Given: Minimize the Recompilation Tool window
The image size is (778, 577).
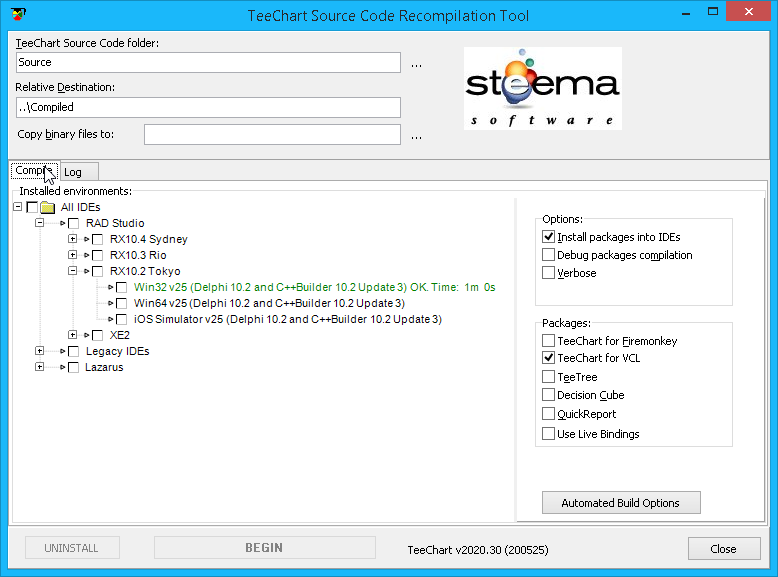Looking at the screenshot, I should click(686, 13).
